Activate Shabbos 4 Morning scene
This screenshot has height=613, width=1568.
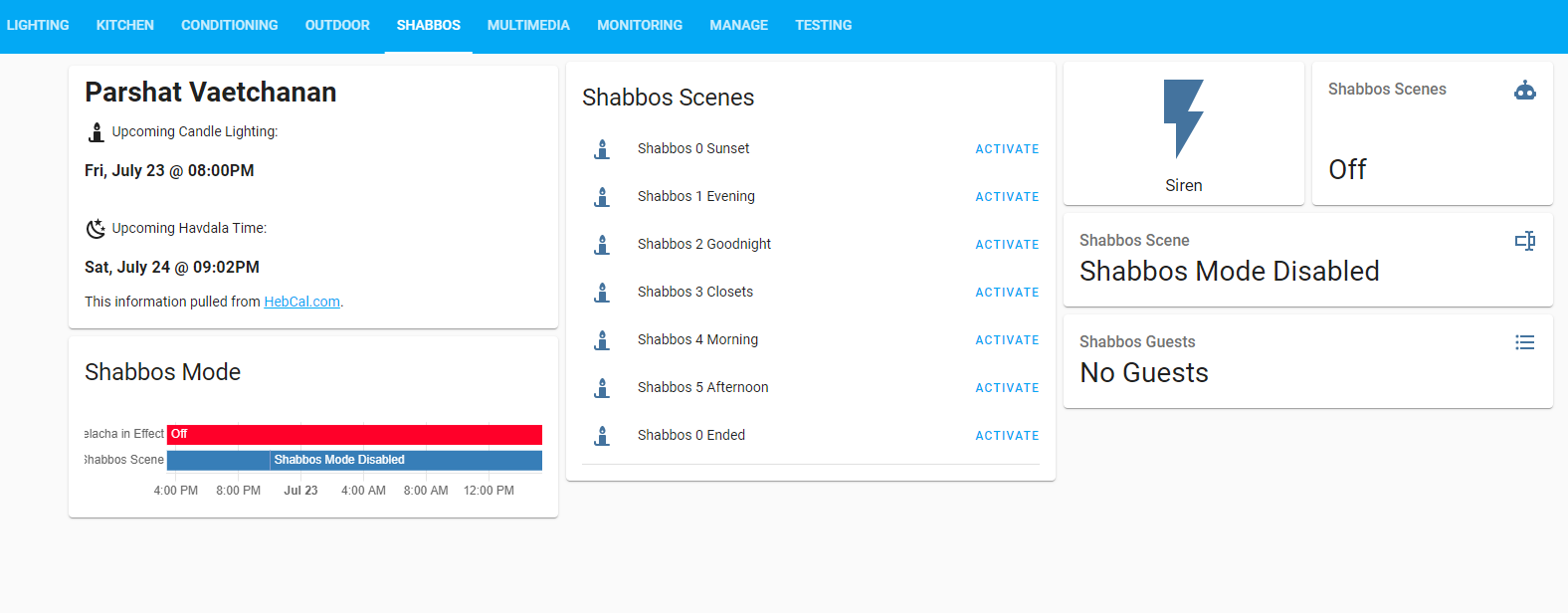1007,340
